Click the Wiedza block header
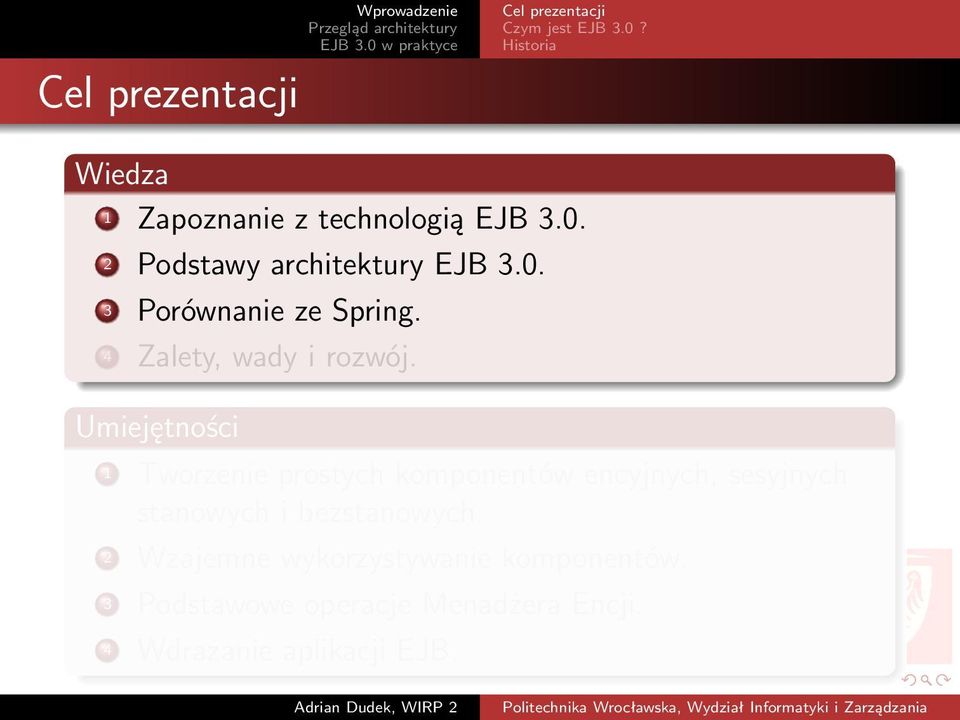This screenshot has height=720, width=960. tap(479, 174)
